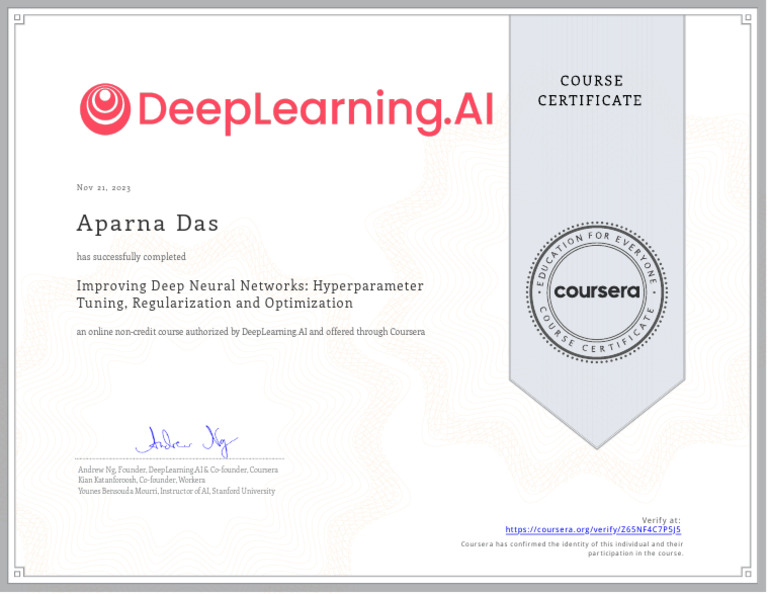Click the 'an online non-credit course' line
The height and width of the screenshot is (594, 768).
tap(251, 332)
